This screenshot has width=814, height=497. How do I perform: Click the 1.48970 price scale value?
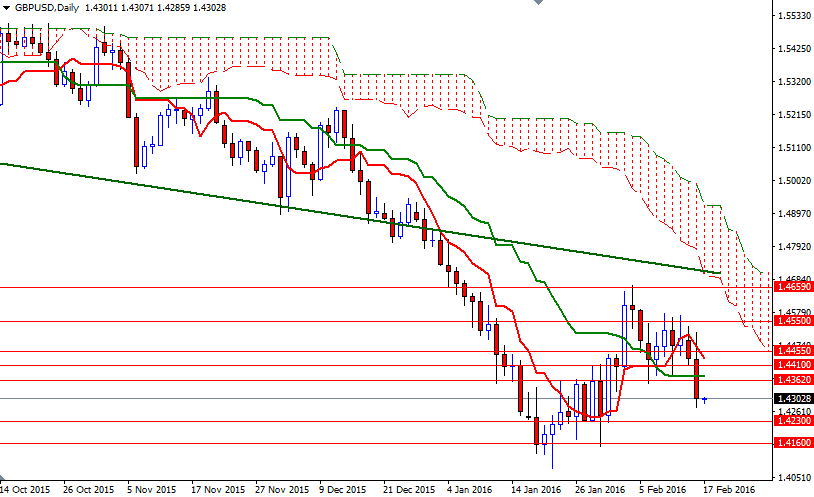pyautogui.click(x=794, y=213)
